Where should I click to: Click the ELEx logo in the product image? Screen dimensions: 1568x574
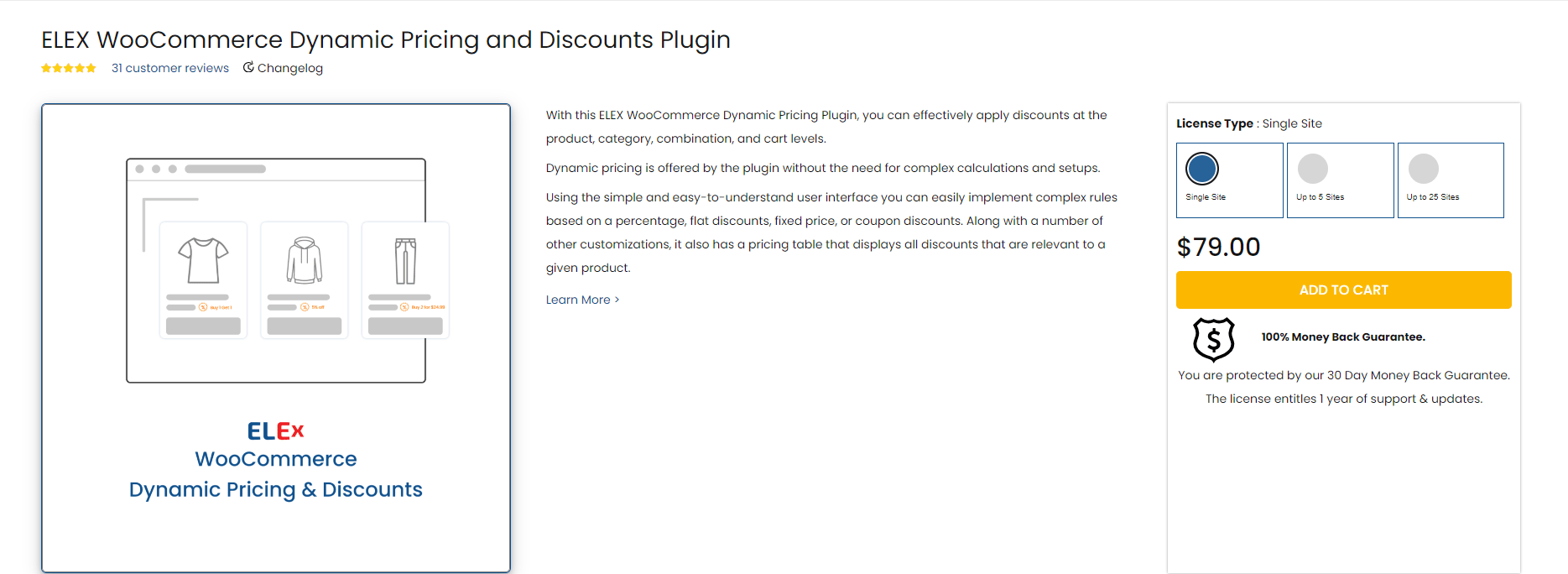[x=275, y=430]
